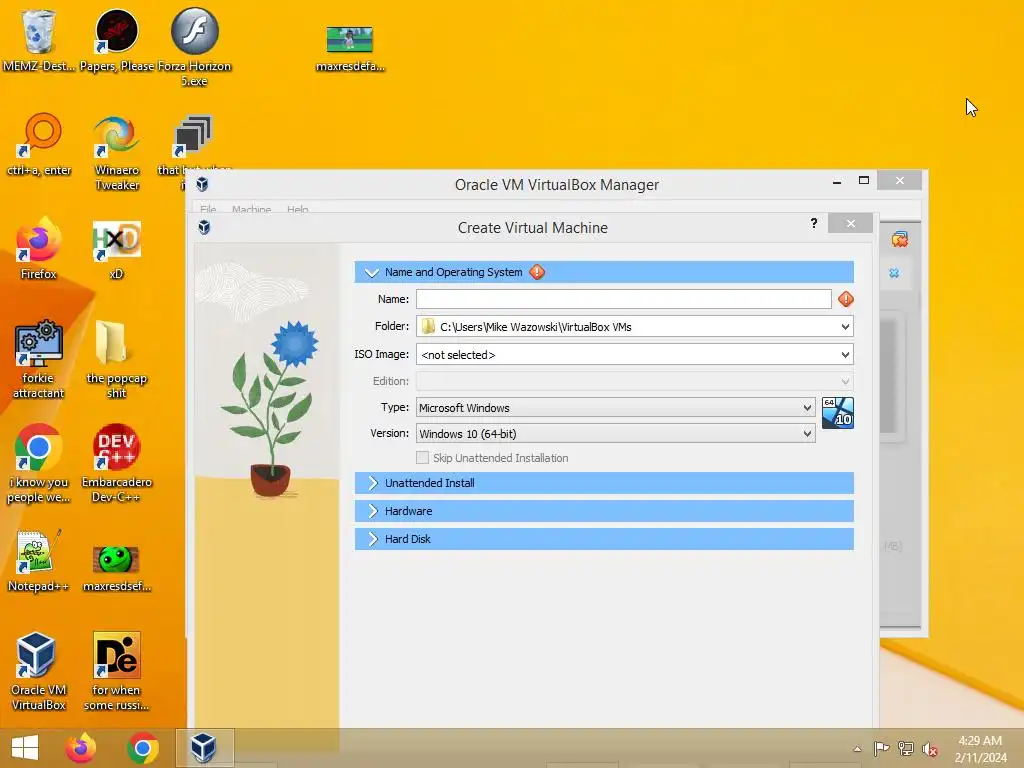The width and height of the screenshot is (1024, 768).
Task: Minimize the VirtualBox Manager window
Action: point(837,182)
